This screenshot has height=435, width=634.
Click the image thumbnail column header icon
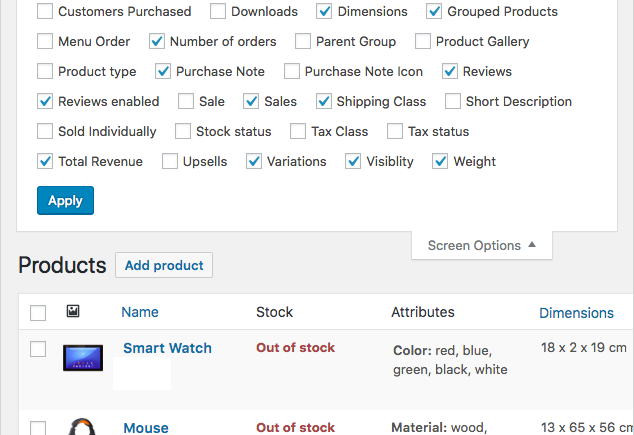73,312
